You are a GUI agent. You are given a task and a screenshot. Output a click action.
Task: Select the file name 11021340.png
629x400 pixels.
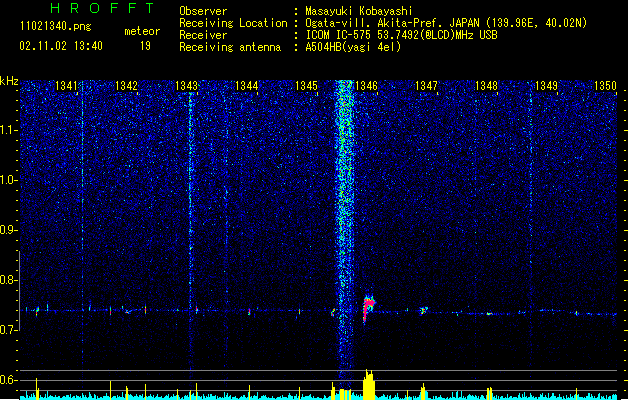(x=55, y=26)
